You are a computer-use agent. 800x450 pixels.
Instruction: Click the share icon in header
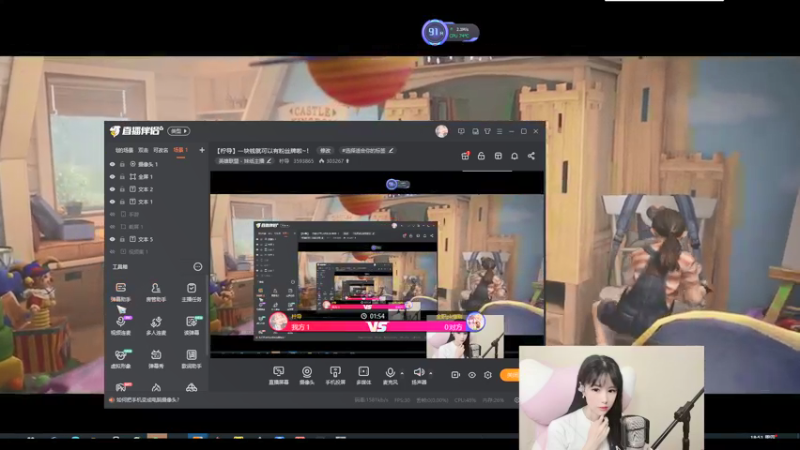click(531, 156)
